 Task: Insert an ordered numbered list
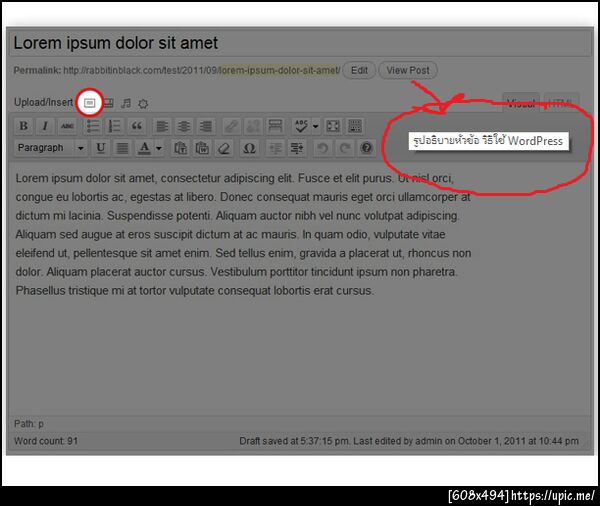[x=114, y=126]
